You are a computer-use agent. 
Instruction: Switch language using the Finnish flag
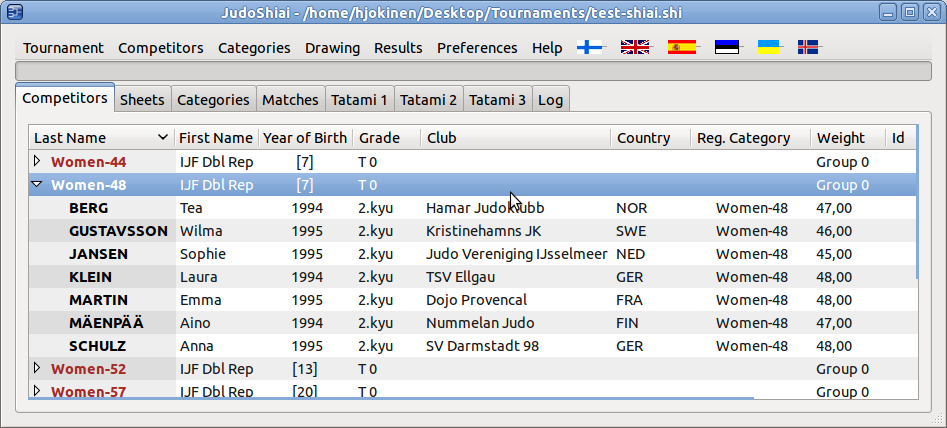pos(590,47)
